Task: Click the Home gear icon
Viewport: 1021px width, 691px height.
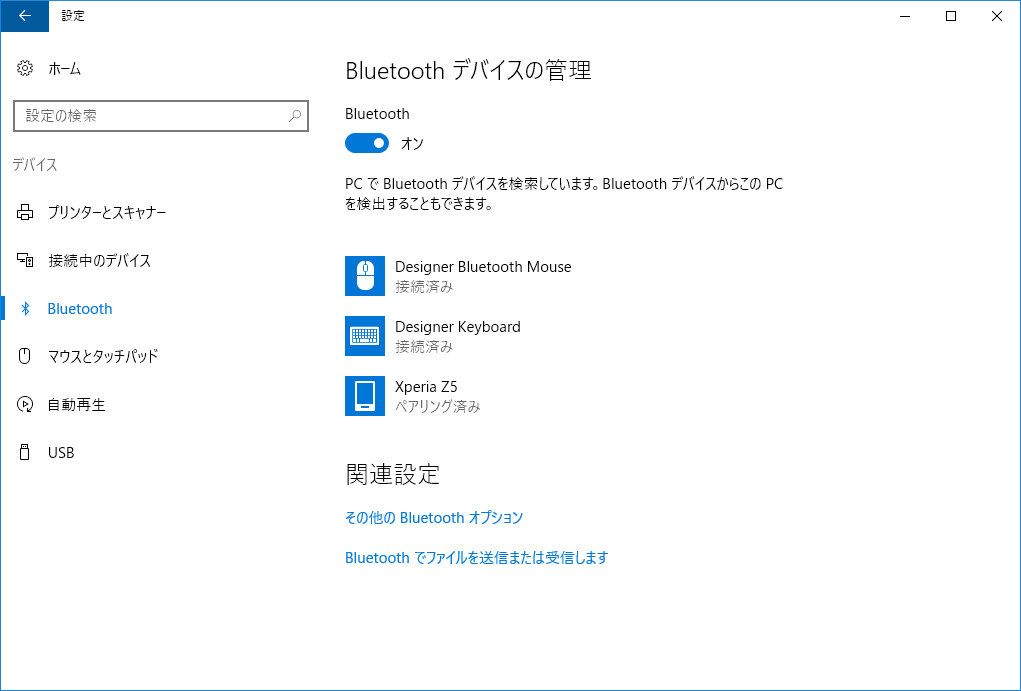Action: 25,69
